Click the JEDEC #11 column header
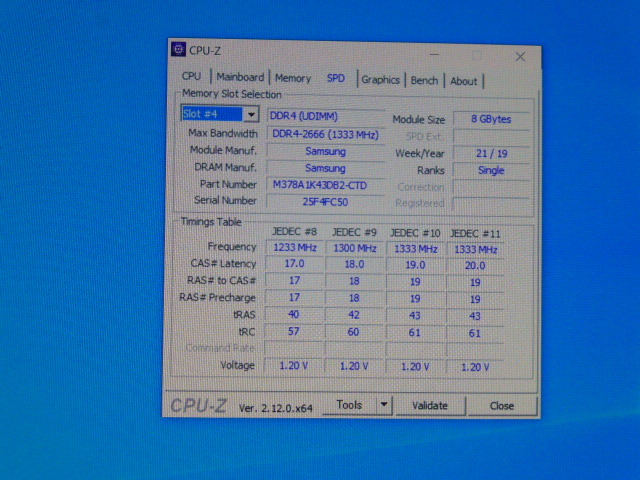 tap(475, 234)
